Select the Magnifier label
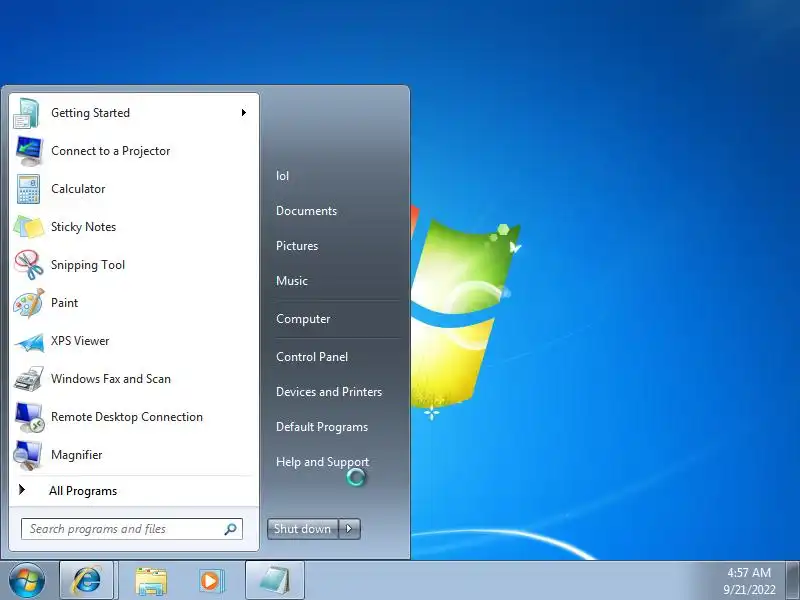The image size is (800, 600). tap(77, 455)
